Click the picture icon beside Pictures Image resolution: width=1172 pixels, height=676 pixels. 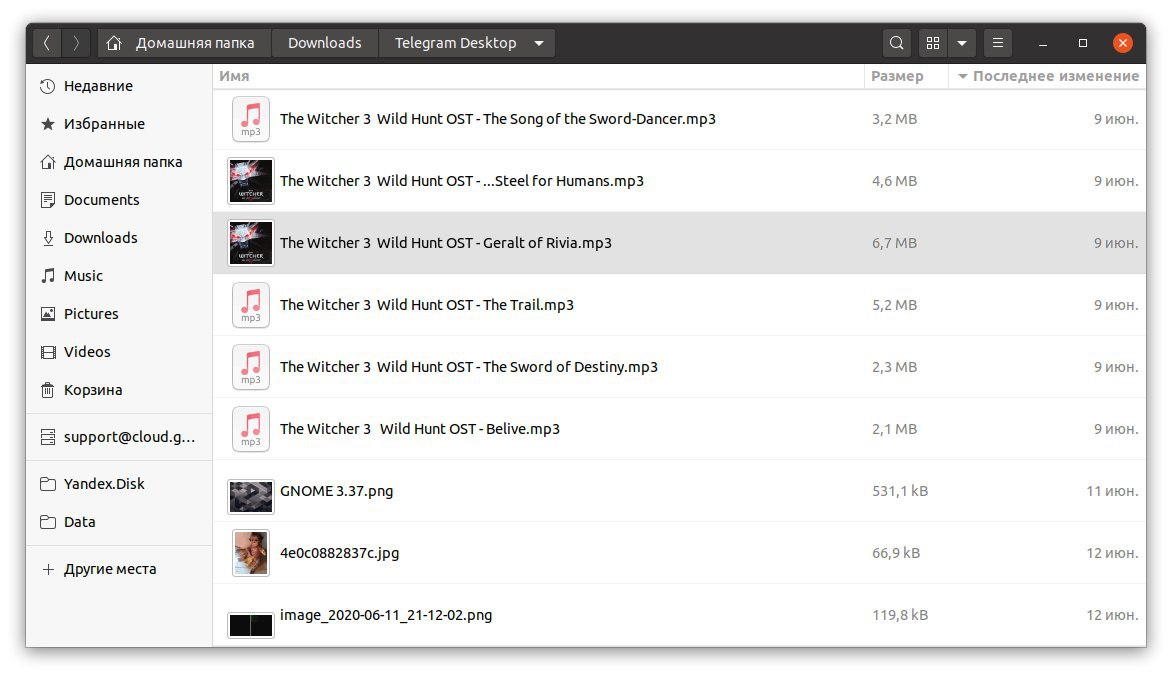(x=48, y=314)
